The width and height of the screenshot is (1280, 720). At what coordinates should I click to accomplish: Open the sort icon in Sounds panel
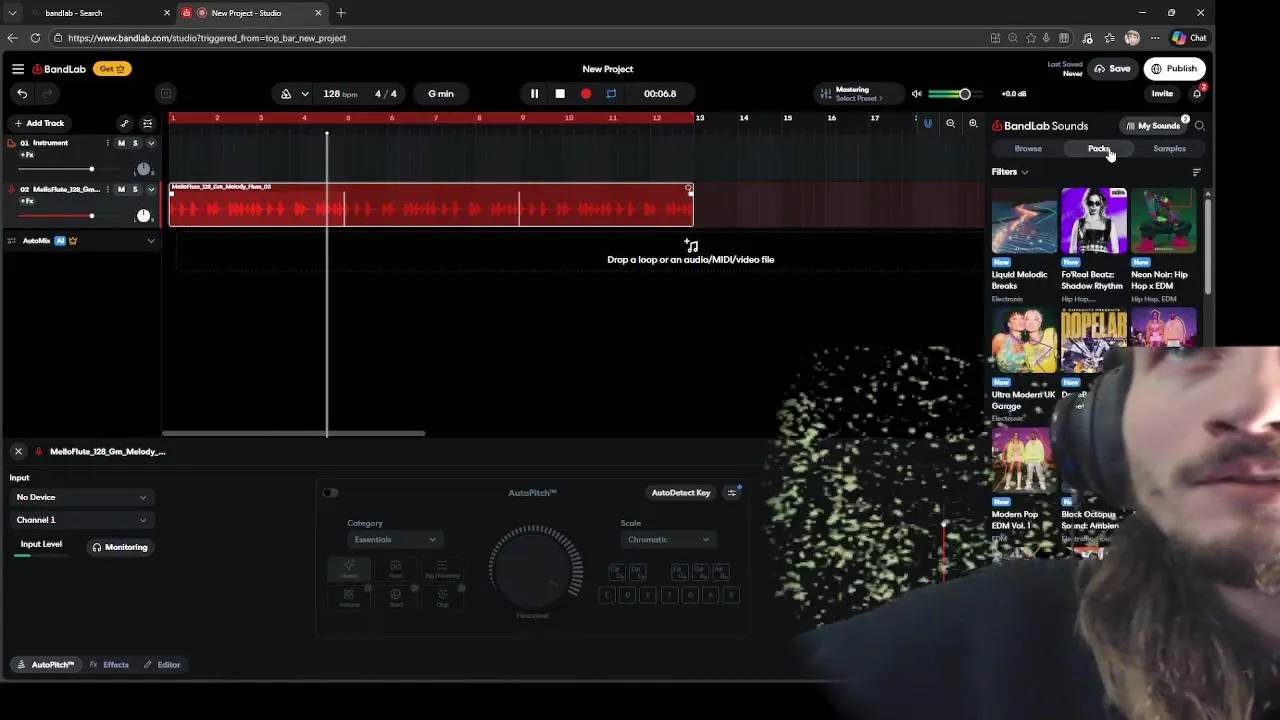coord(1196,172)
